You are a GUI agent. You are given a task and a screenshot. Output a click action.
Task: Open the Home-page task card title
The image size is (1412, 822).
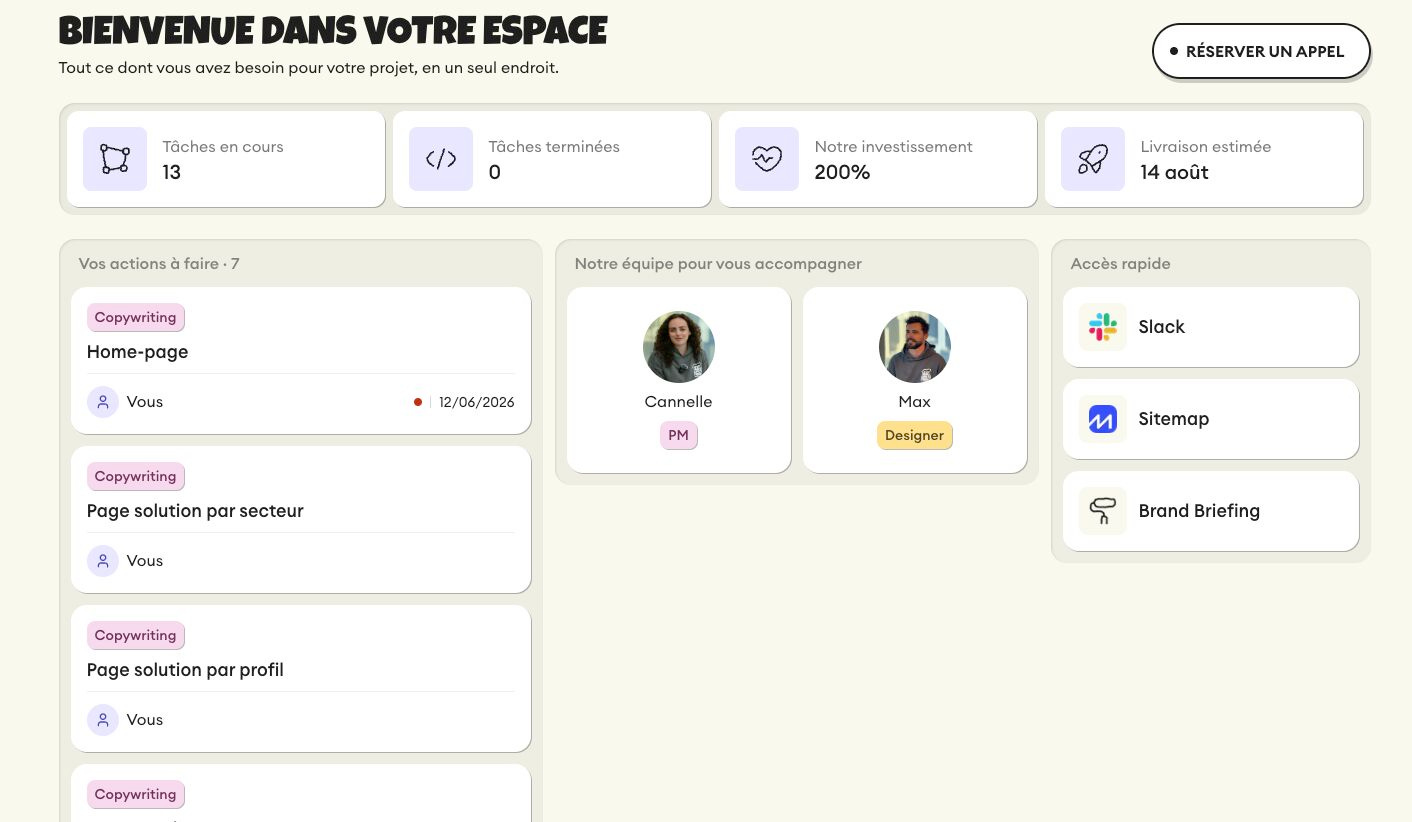pyautogui.click(x=138, y=352)
